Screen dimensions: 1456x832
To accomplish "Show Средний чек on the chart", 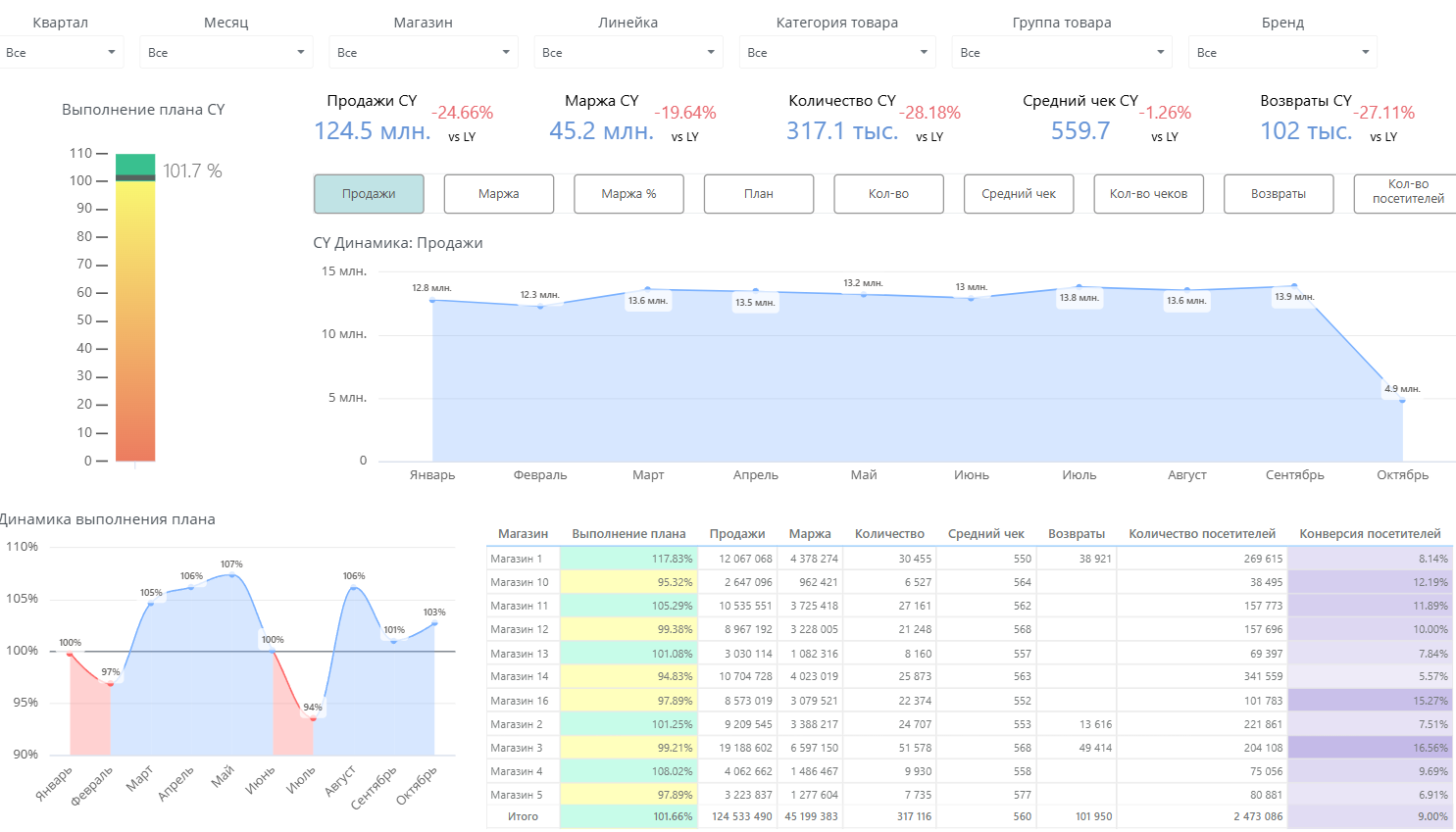I will 1019,194.
